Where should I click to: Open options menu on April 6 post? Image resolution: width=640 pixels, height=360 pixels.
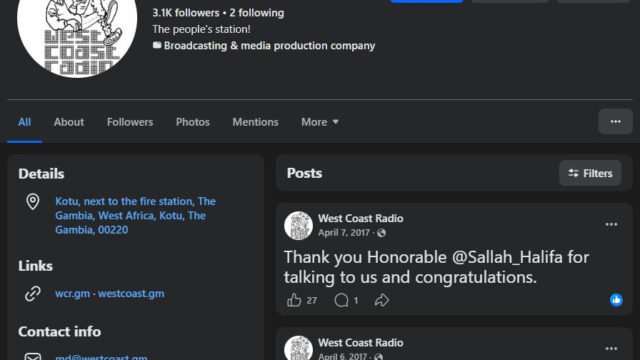tap(611, 349)
